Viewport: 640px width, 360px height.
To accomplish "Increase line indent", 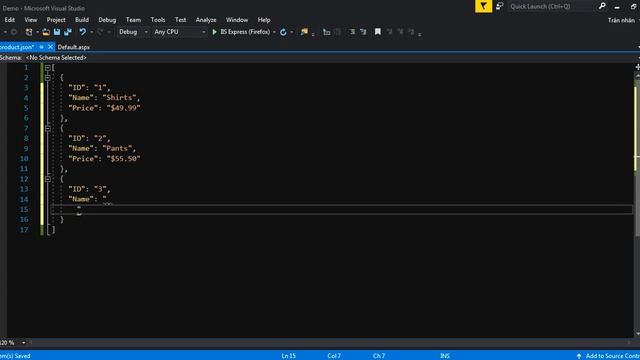I will point(363,32).
